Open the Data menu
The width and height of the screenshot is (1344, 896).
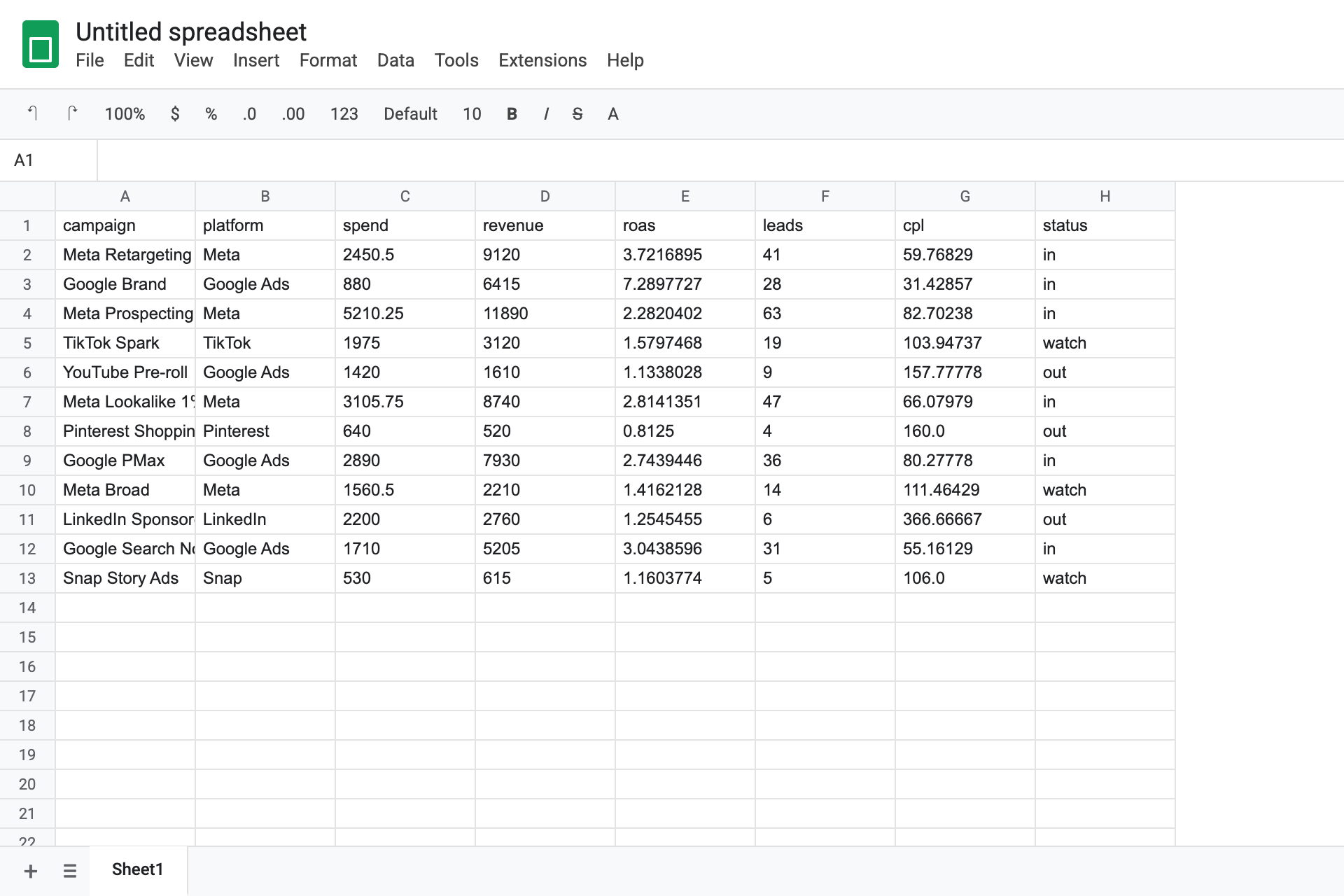click(x=395, y=60)
